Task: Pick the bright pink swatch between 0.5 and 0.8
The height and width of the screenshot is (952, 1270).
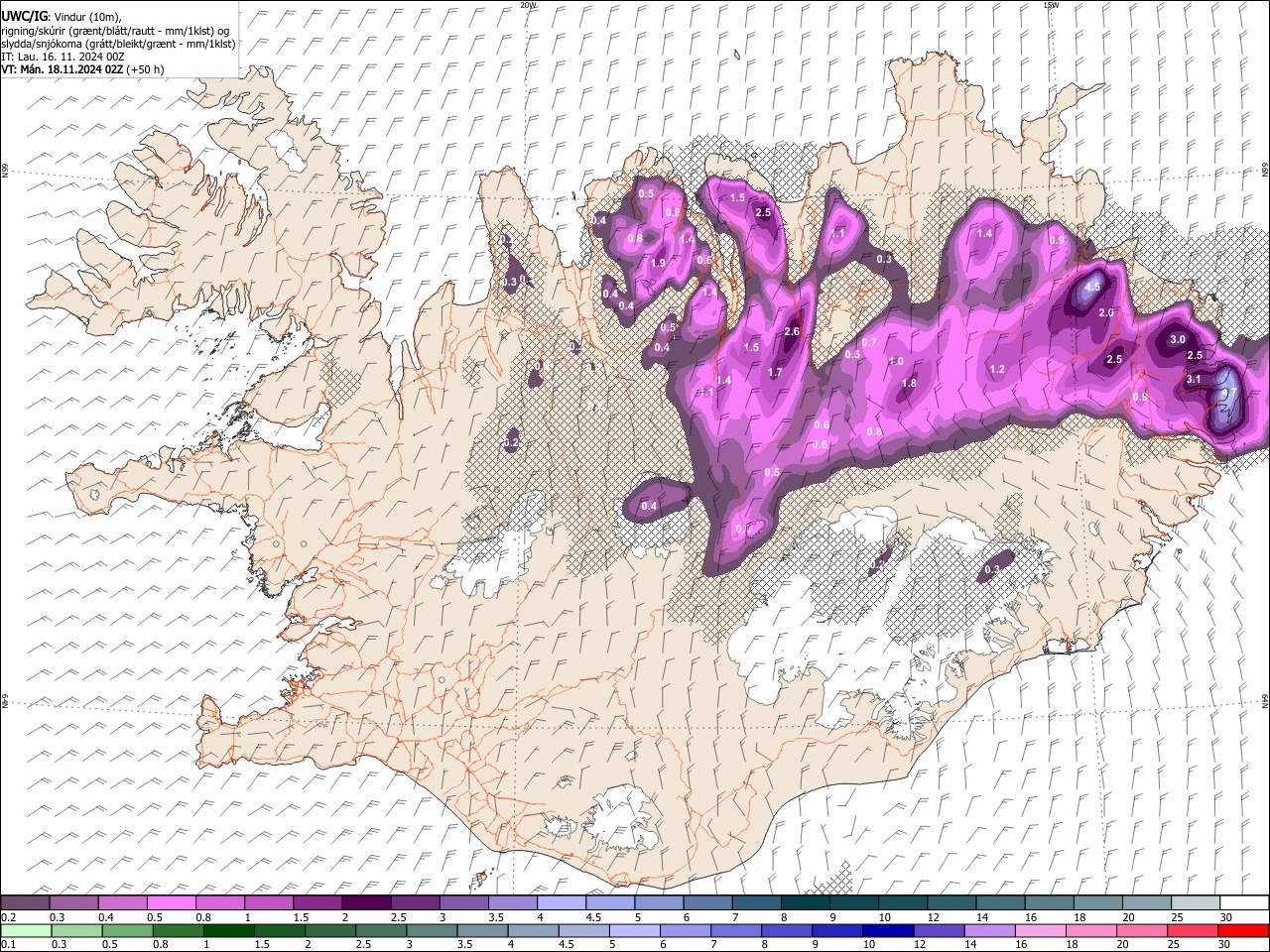Action: click(171, 903)
